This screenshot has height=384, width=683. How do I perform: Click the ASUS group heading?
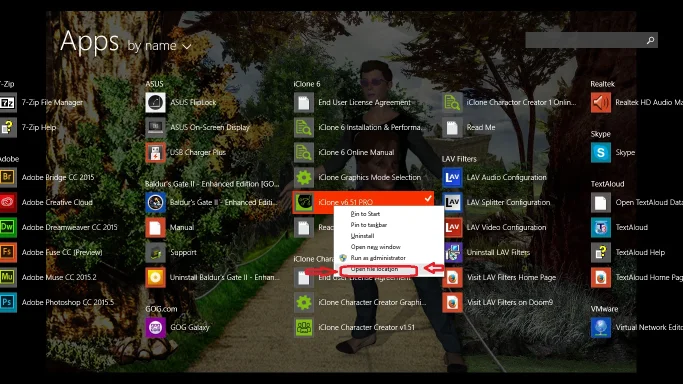tap(154, 84)
